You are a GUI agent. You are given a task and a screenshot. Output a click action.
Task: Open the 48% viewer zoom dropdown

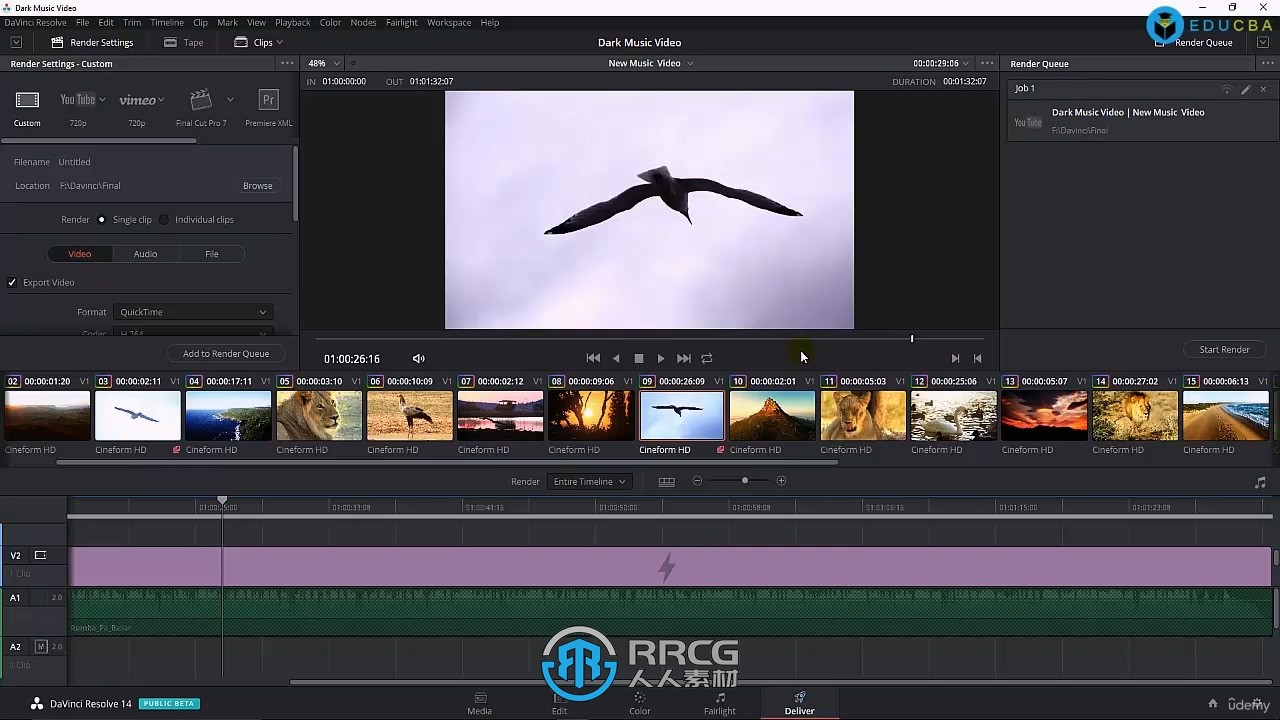323,63
